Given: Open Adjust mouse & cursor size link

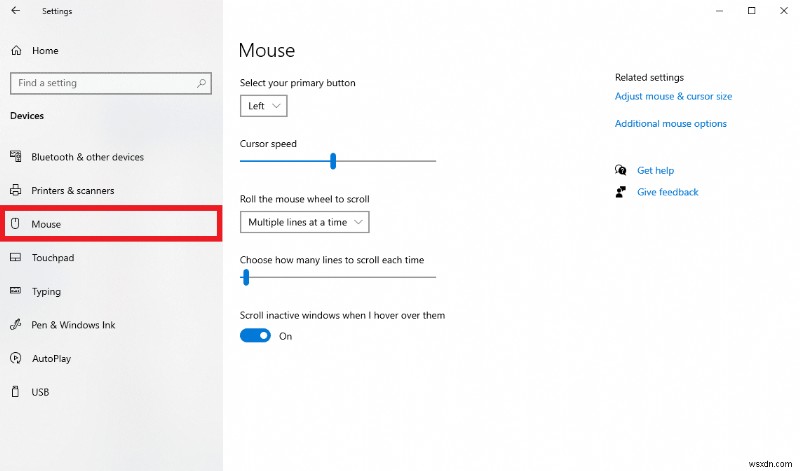Looking at the screenshot, I should click(673, 97).
